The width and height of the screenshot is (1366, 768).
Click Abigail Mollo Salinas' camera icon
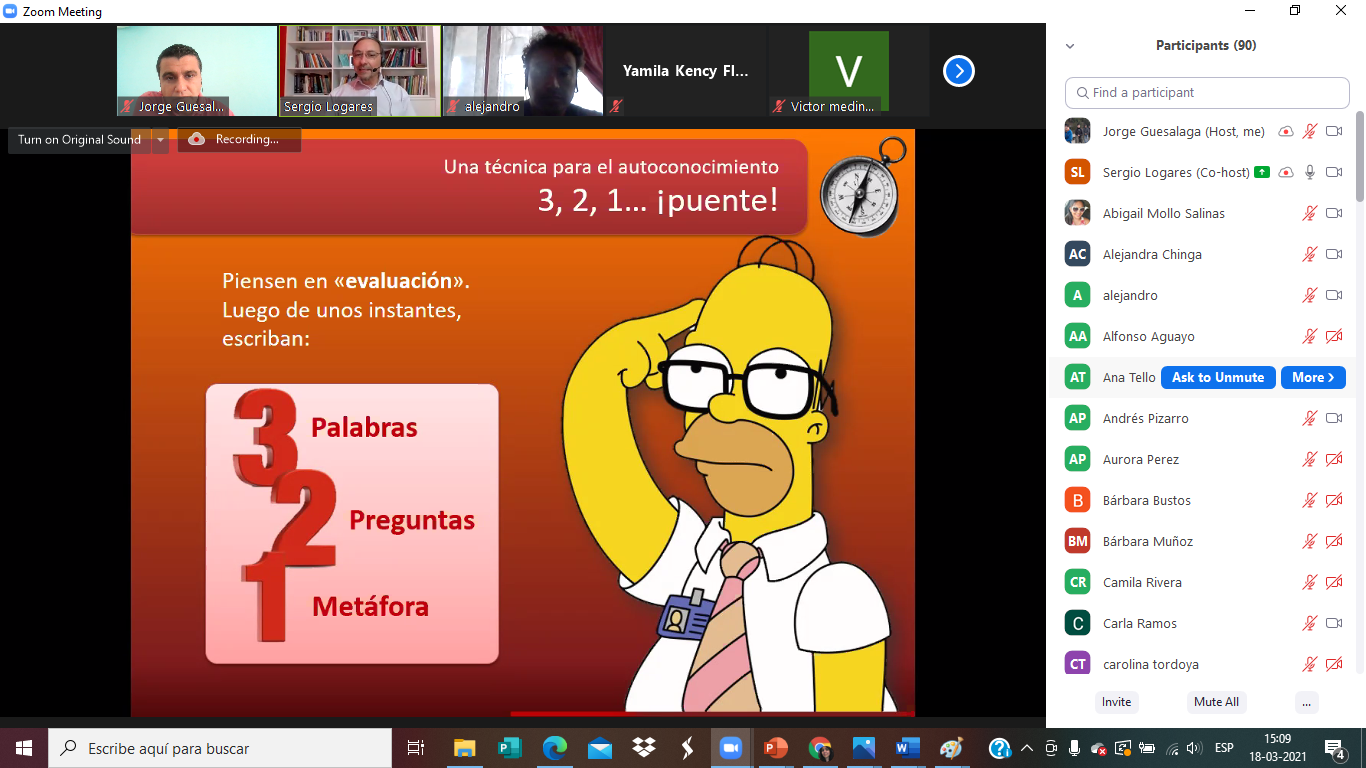[x=1333, y=213]
